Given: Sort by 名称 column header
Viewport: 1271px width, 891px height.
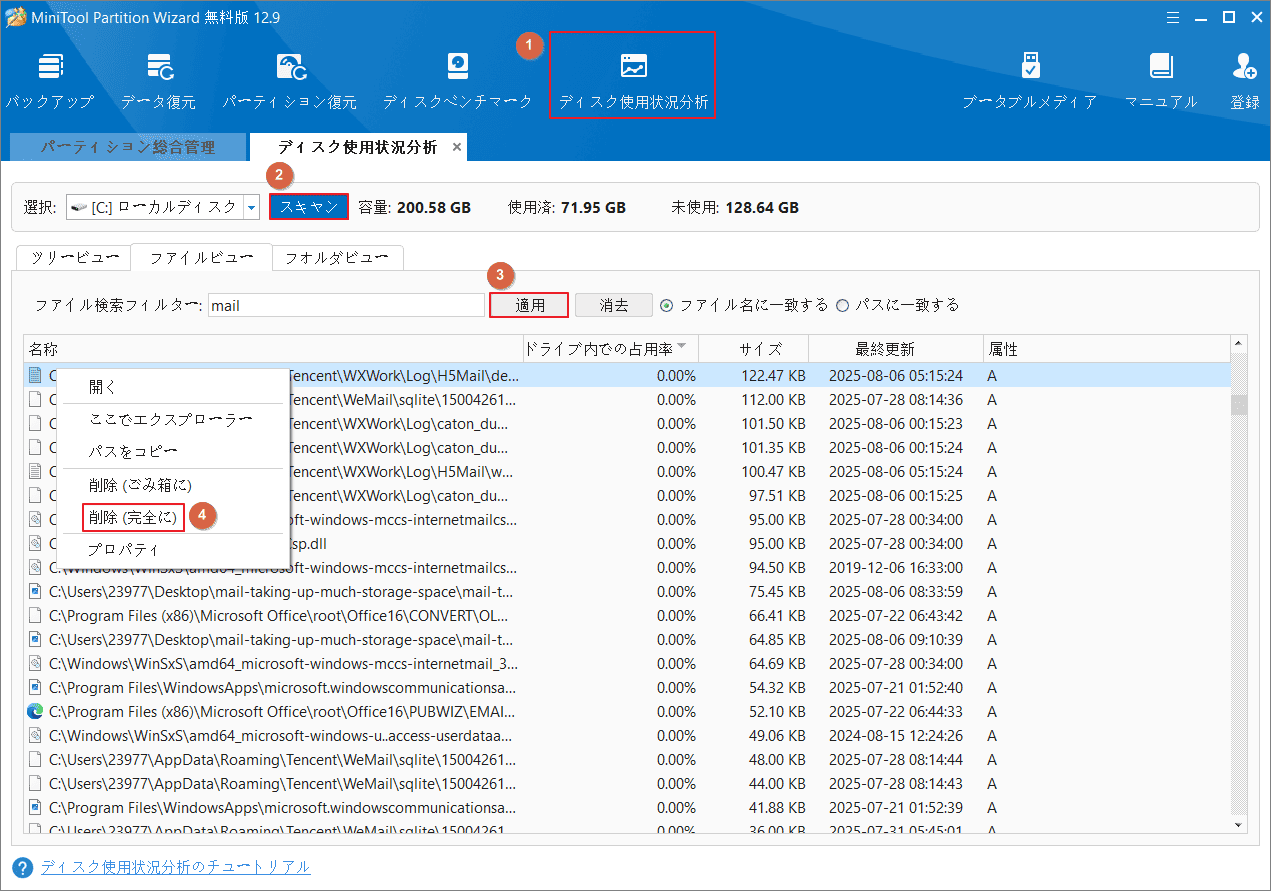Looking at the screenshot, I should (x=273, y=349).
